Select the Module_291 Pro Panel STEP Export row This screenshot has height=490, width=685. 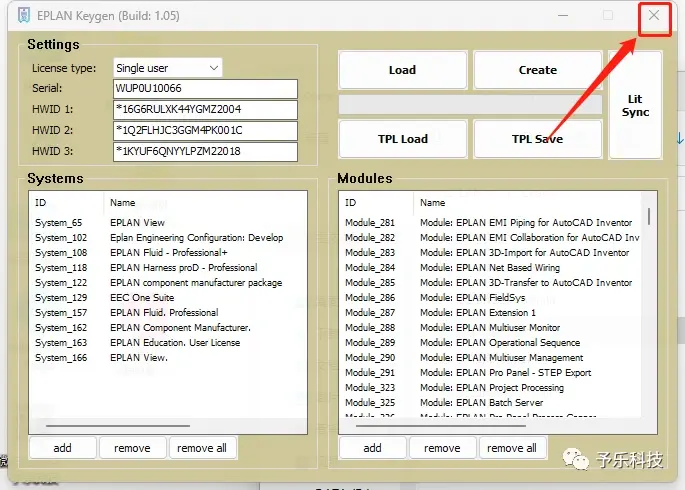[490, 373]
